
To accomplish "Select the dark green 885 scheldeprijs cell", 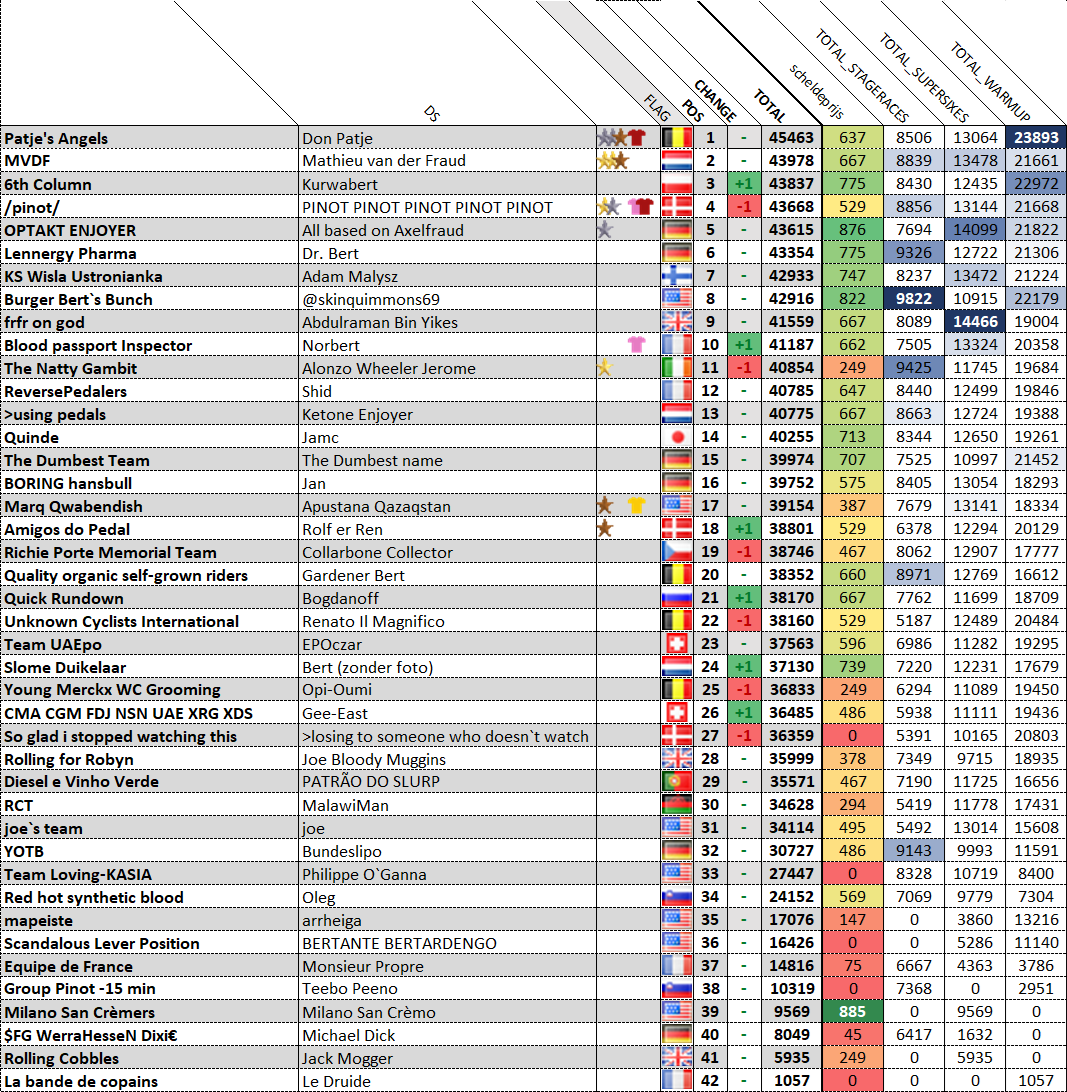I will (852, 1011).
